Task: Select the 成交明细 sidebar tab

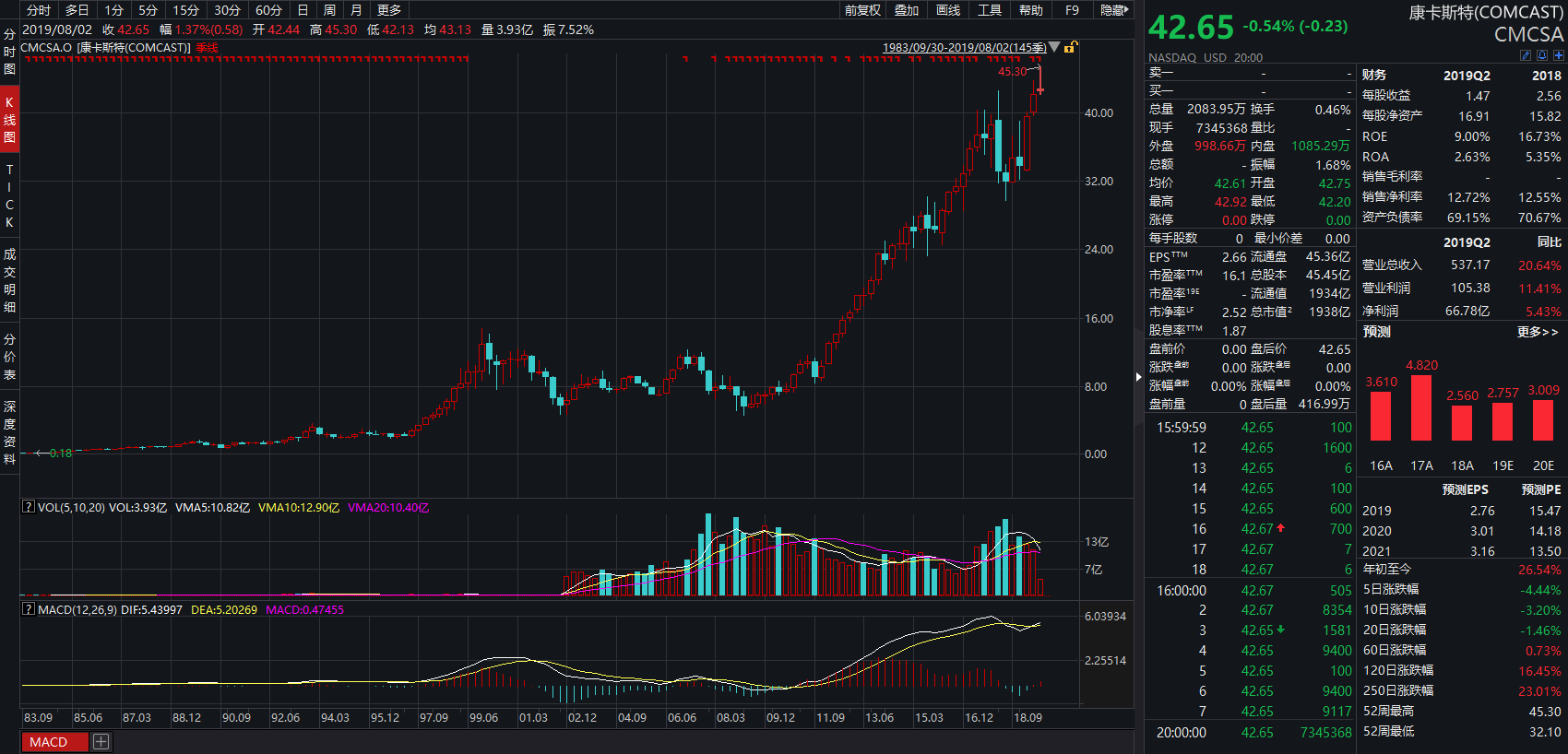Action: point(9,280)
